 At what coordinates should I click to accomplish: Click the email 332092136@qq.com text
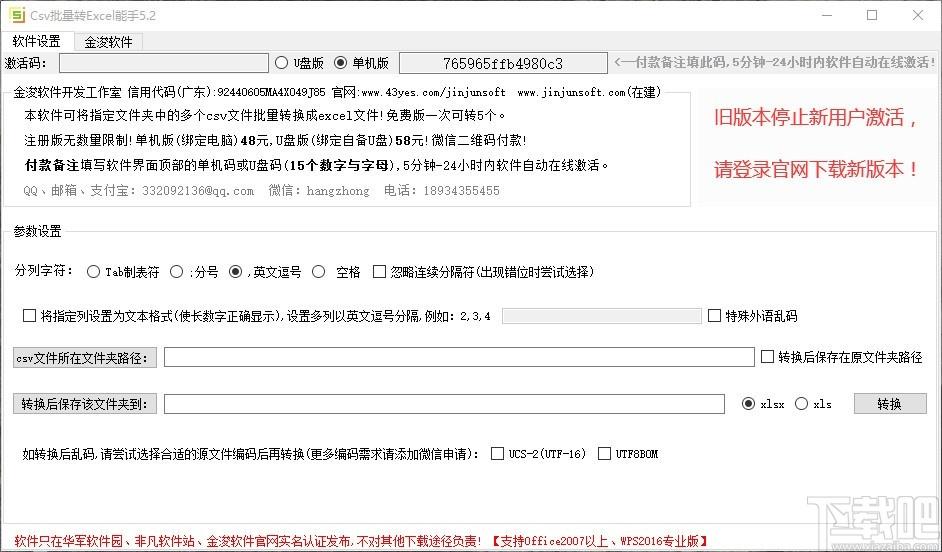point(198,191)
